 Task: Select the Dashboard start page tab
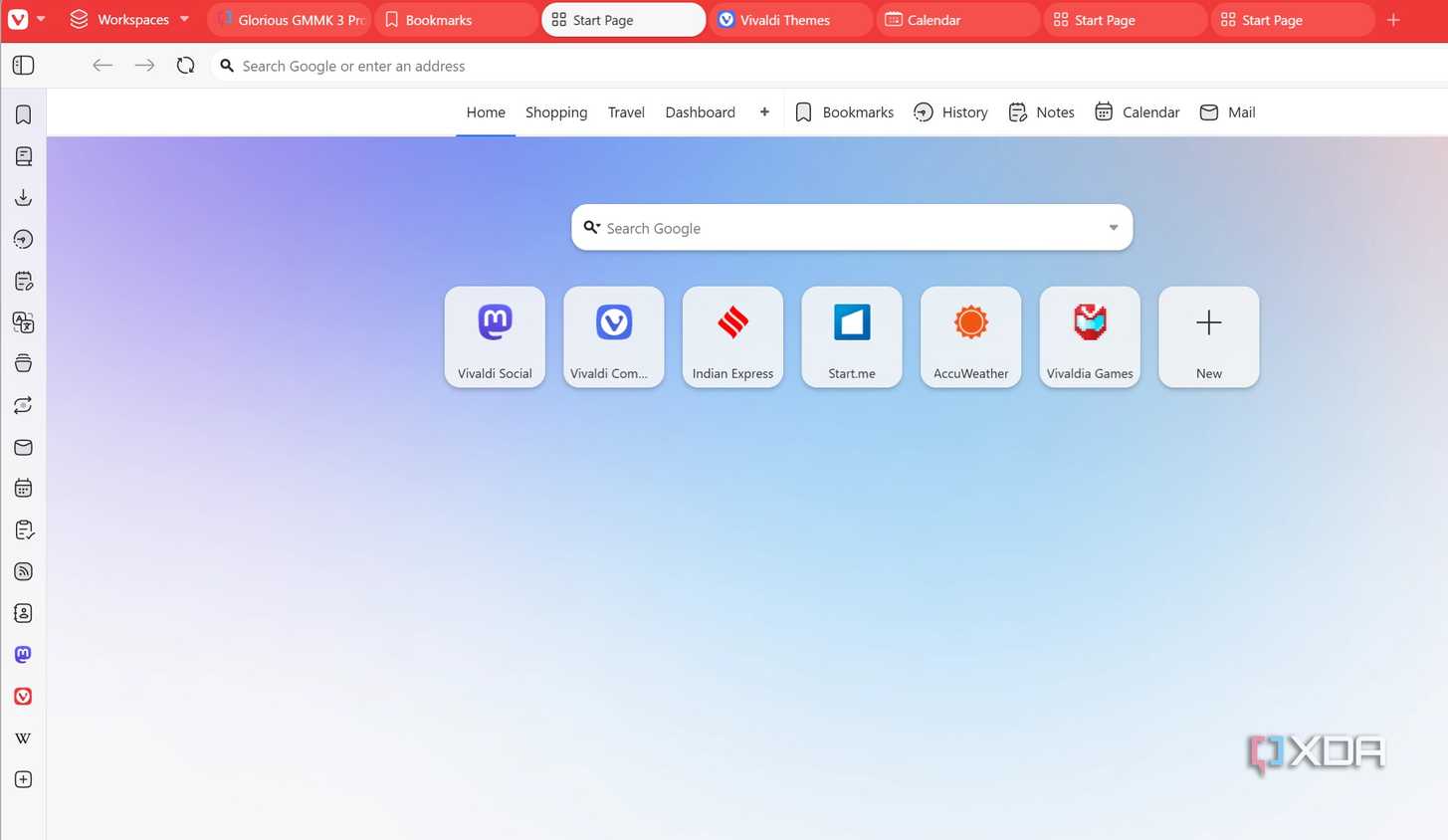[x=700, y=112]
